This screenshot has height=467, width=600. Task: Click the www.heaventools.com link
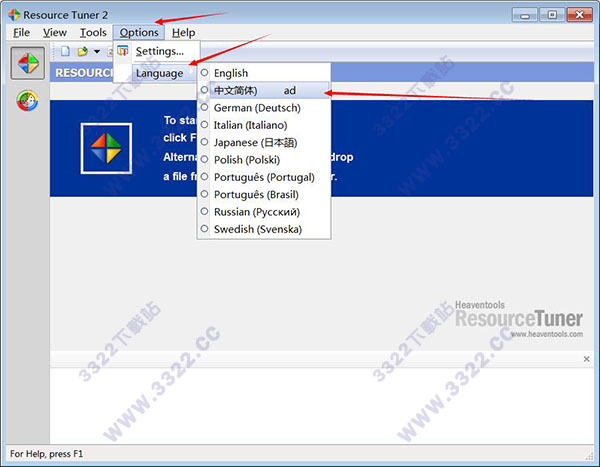pyautogui.click(x=547, y=334)
